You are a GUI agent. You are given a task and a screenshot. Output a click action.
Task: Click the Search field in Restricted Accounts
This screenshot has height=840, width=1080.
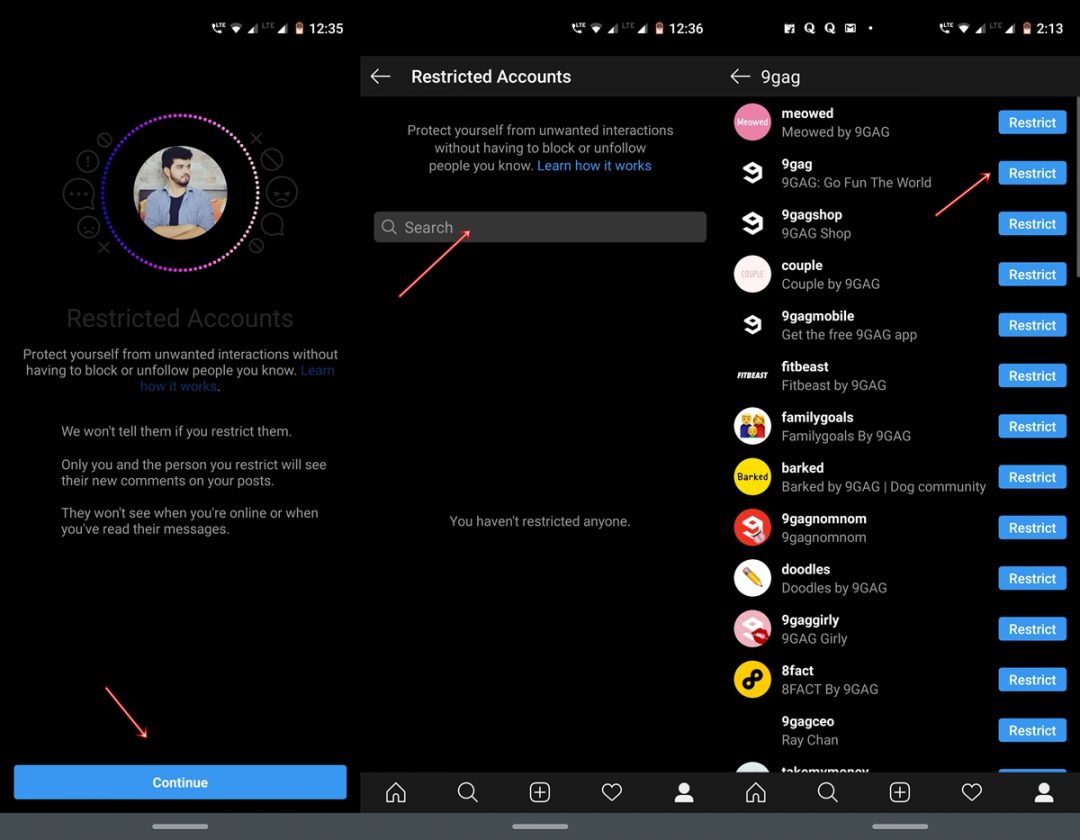[x=540, y=227]
